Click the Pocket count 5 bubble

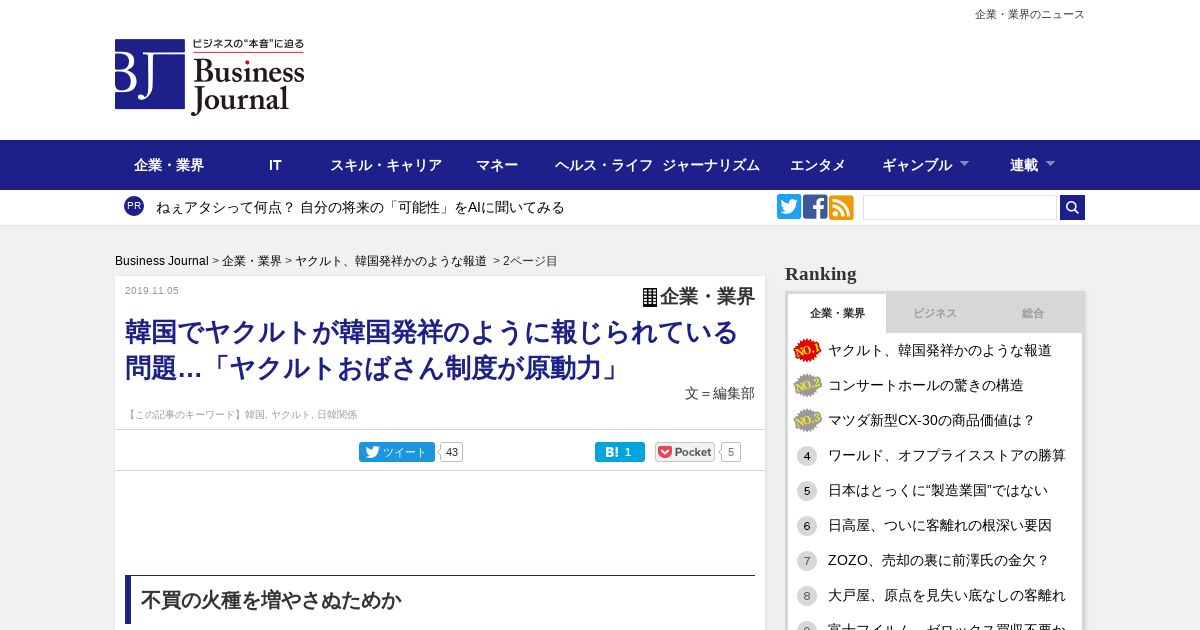pos(731,452)
